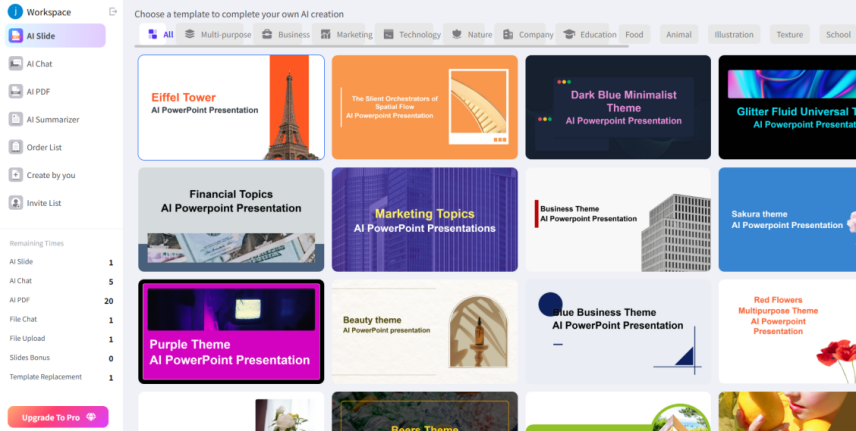Click the Multi-purpose layers icon

click(189, 34)
